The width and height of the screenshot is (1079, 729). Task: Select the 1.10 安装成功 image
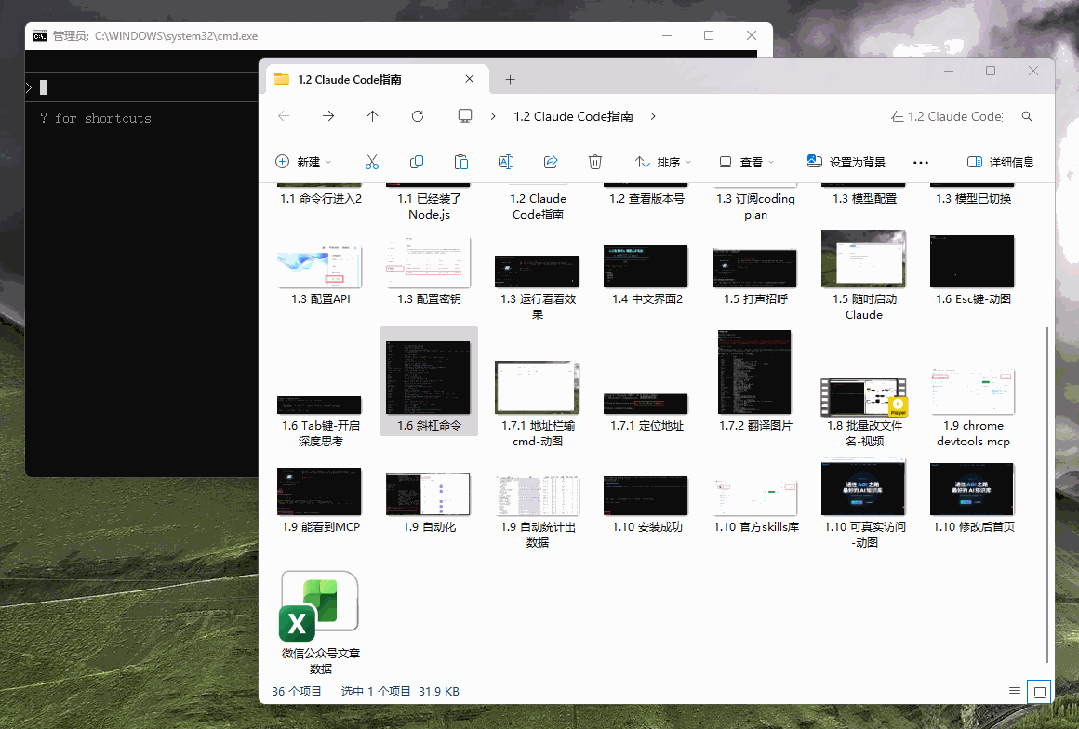click(647, 504)
